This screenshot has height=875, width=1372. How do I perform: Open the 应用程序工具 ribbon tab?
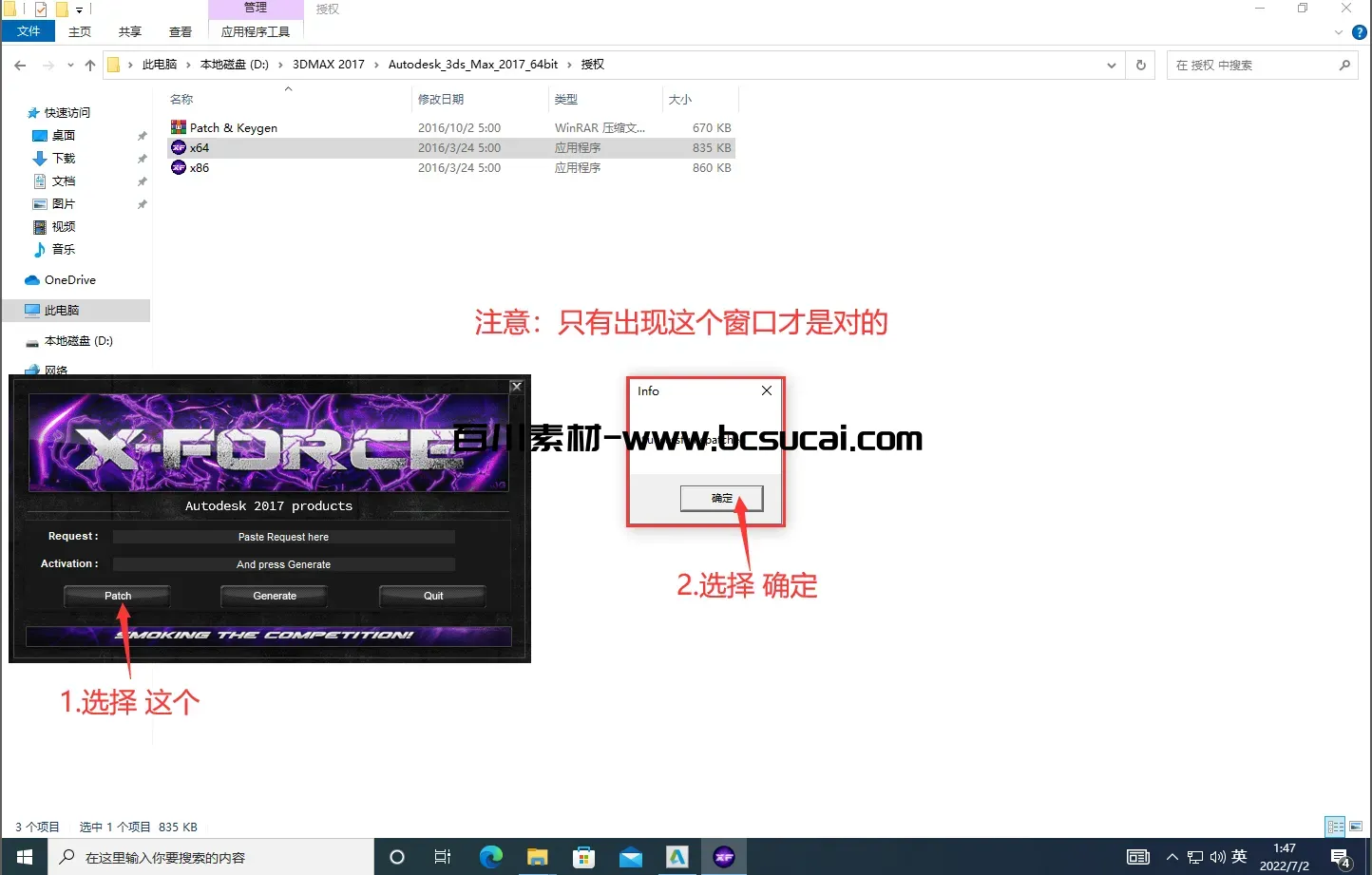click(256, 31)
